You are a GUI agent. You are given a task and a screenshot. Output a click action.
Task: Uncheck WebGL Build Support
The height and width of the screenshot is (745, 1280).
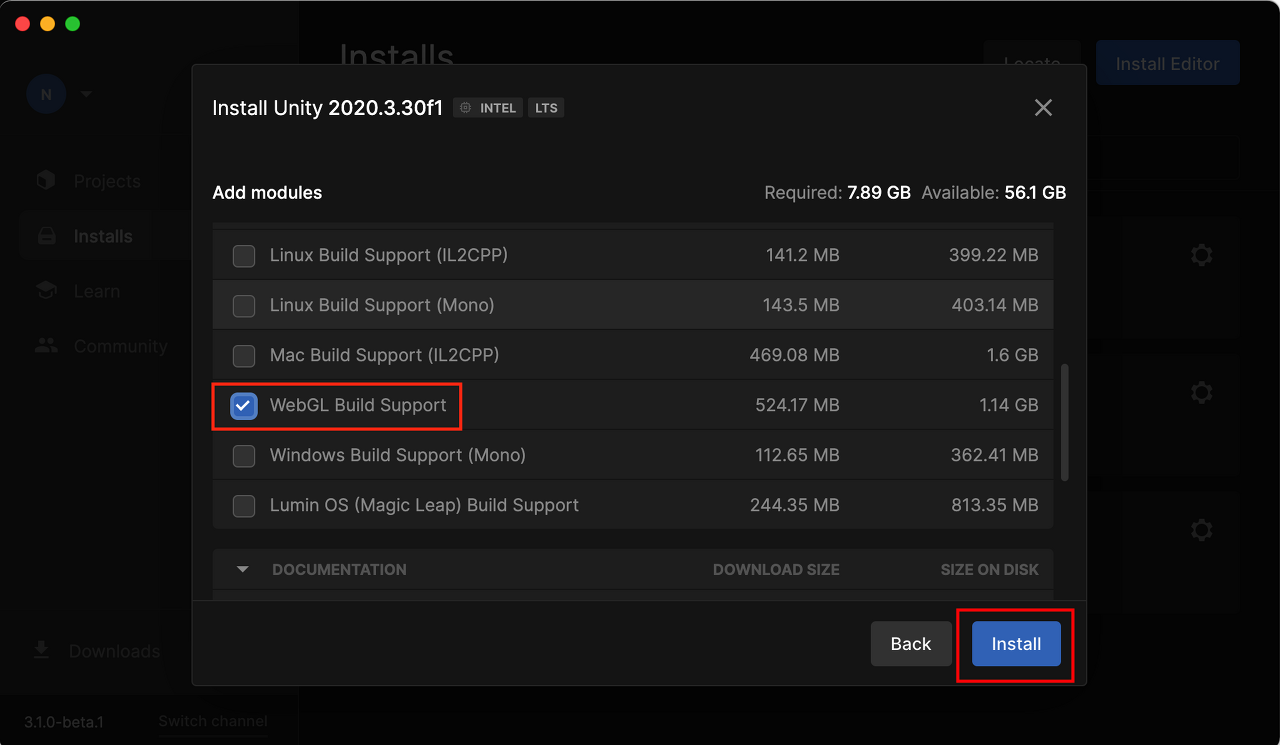243,405
